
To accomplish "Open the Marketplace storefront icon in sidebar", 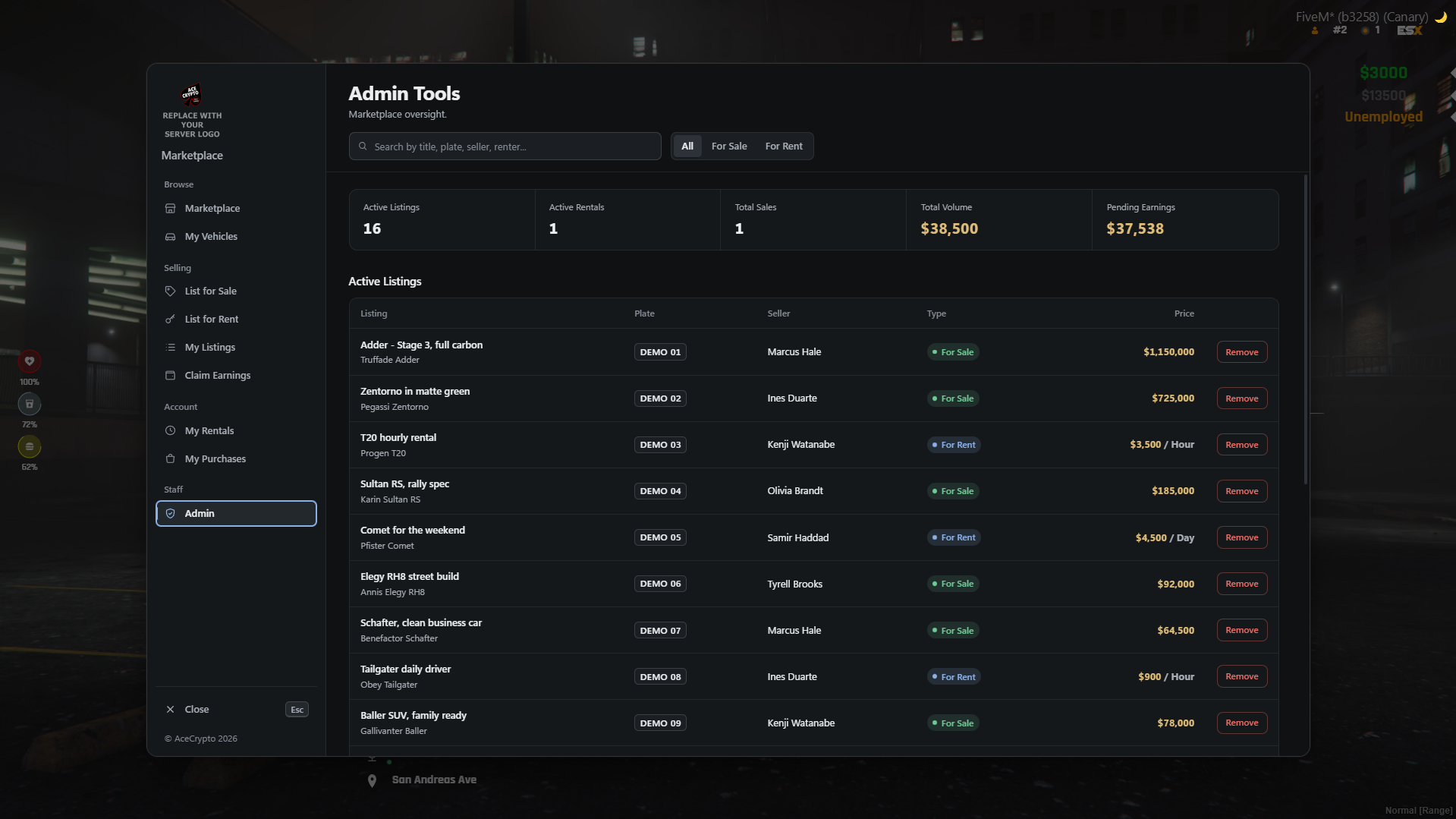I will pyautogui.click(x=170, y=208).
